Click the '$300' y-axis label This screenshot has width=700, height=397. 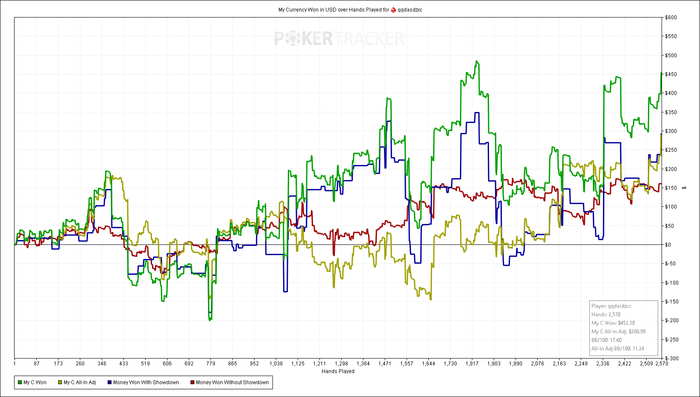(672, 131)
